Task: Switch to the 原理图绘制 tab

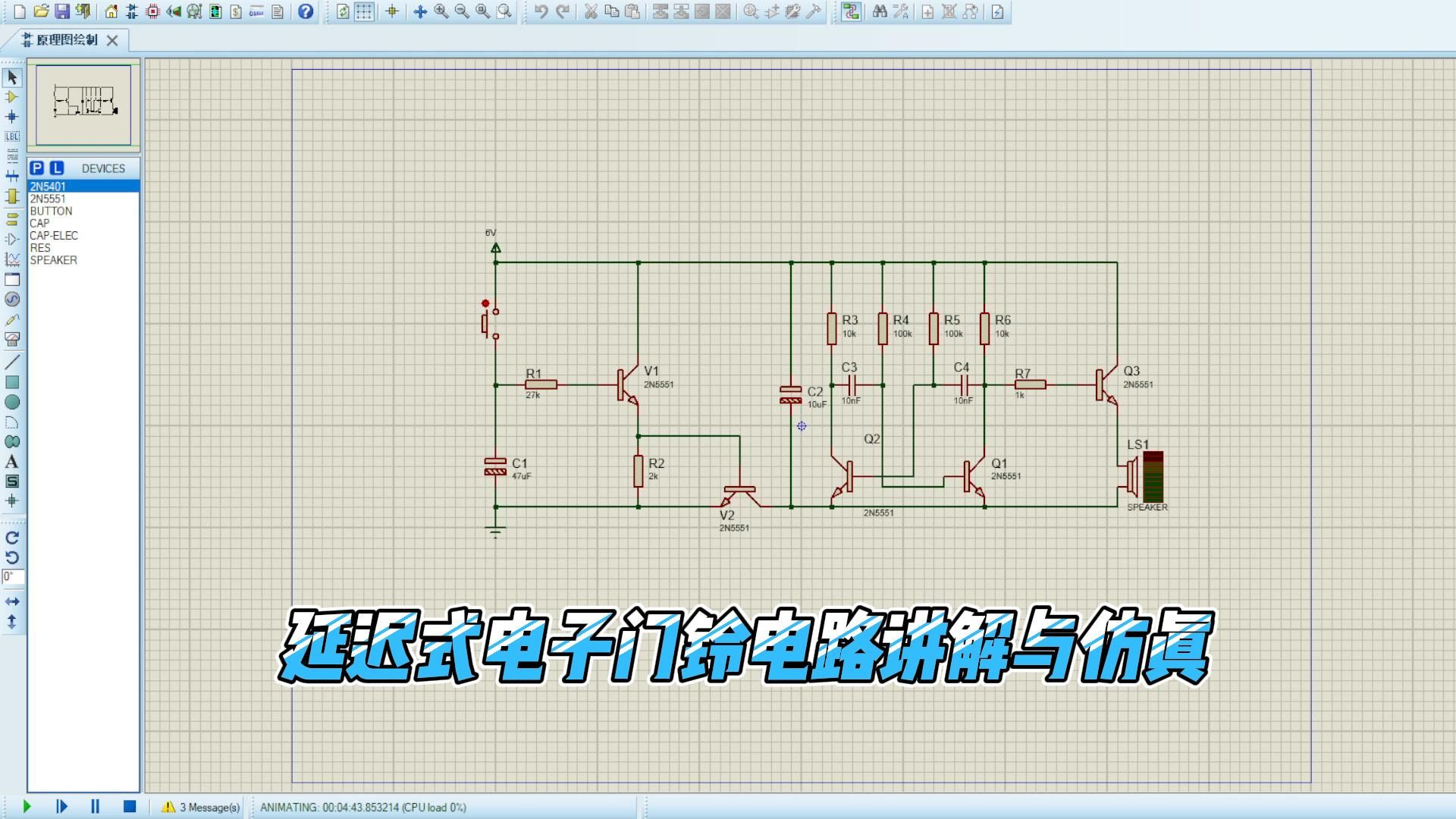Action: [67, 40]
